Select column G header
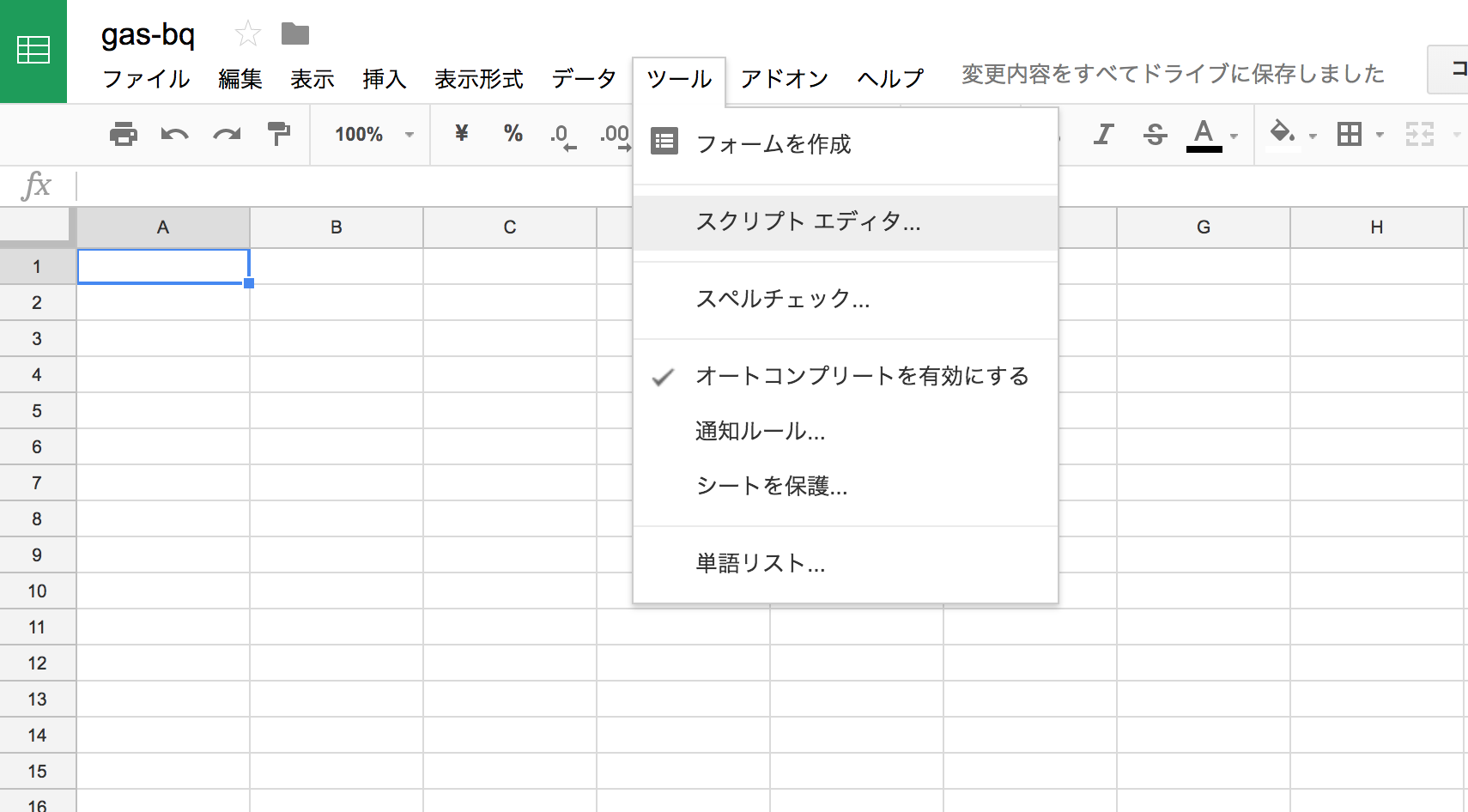The height and width of the screenshot is (812, 1468). point(1204,227)
